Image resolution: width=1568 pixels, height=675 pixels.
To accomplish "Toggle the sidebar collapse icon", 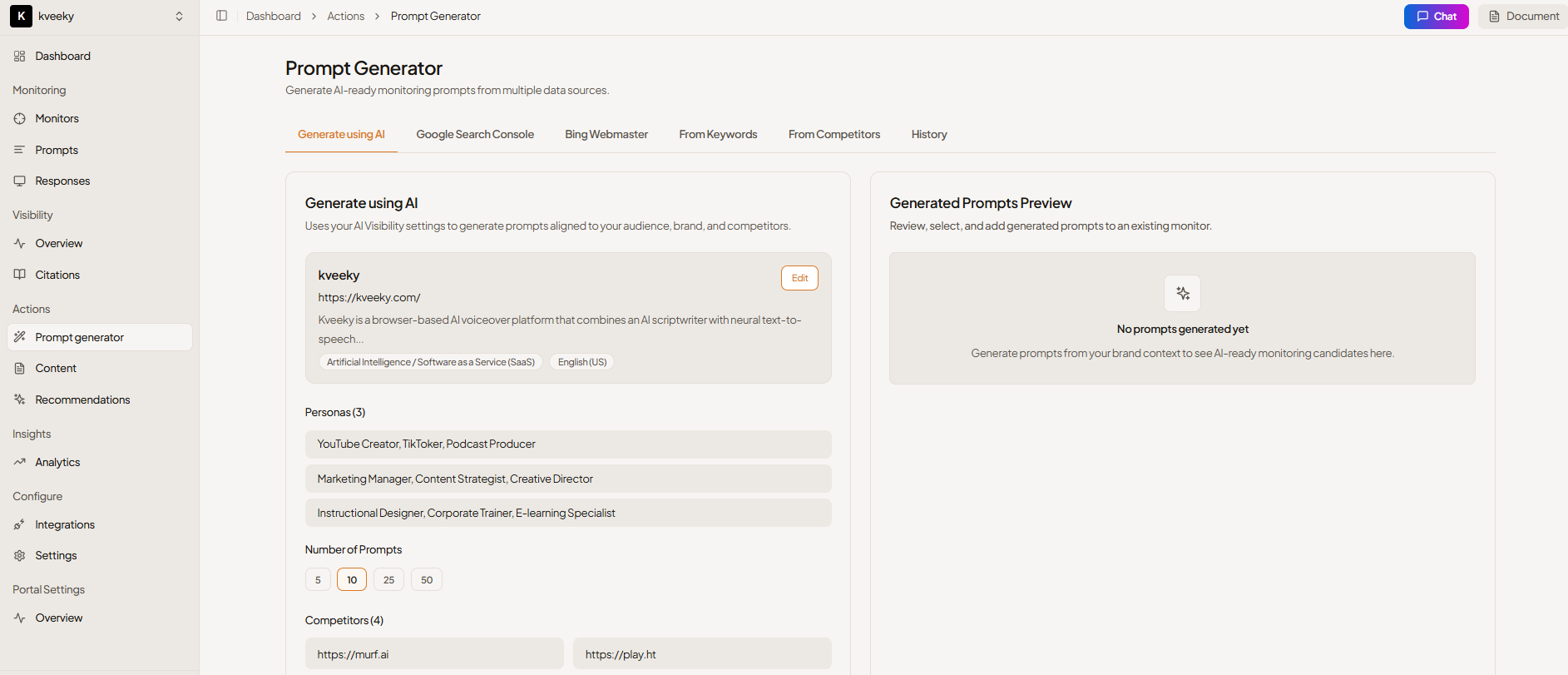I will [221, 16].
